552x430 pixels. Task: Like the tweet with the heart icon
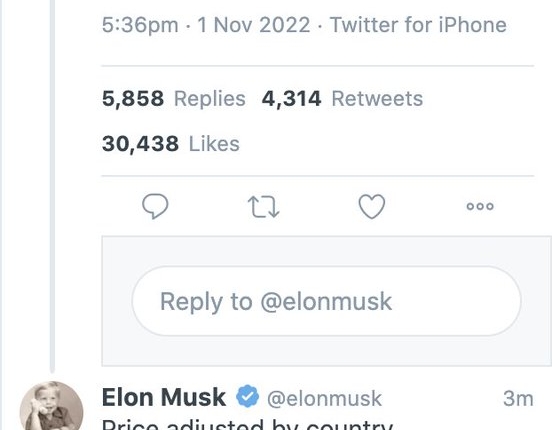372,206
